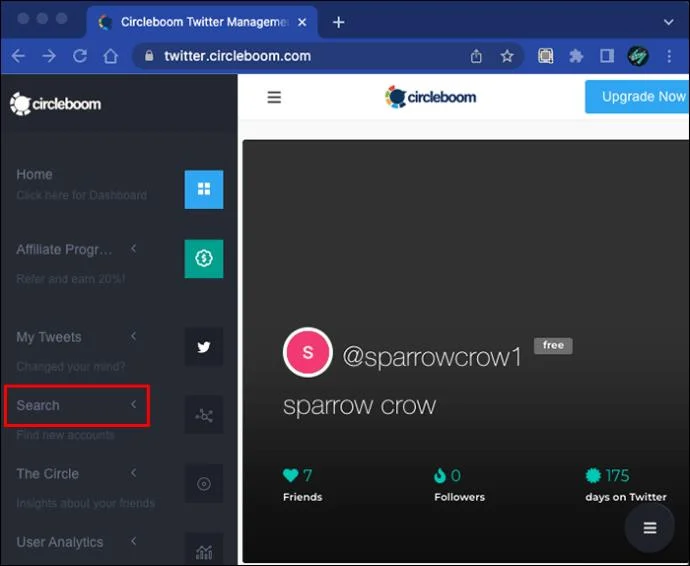Open The Circle target icon
This screenshot has width=690, height=566.
pos(204,484)
